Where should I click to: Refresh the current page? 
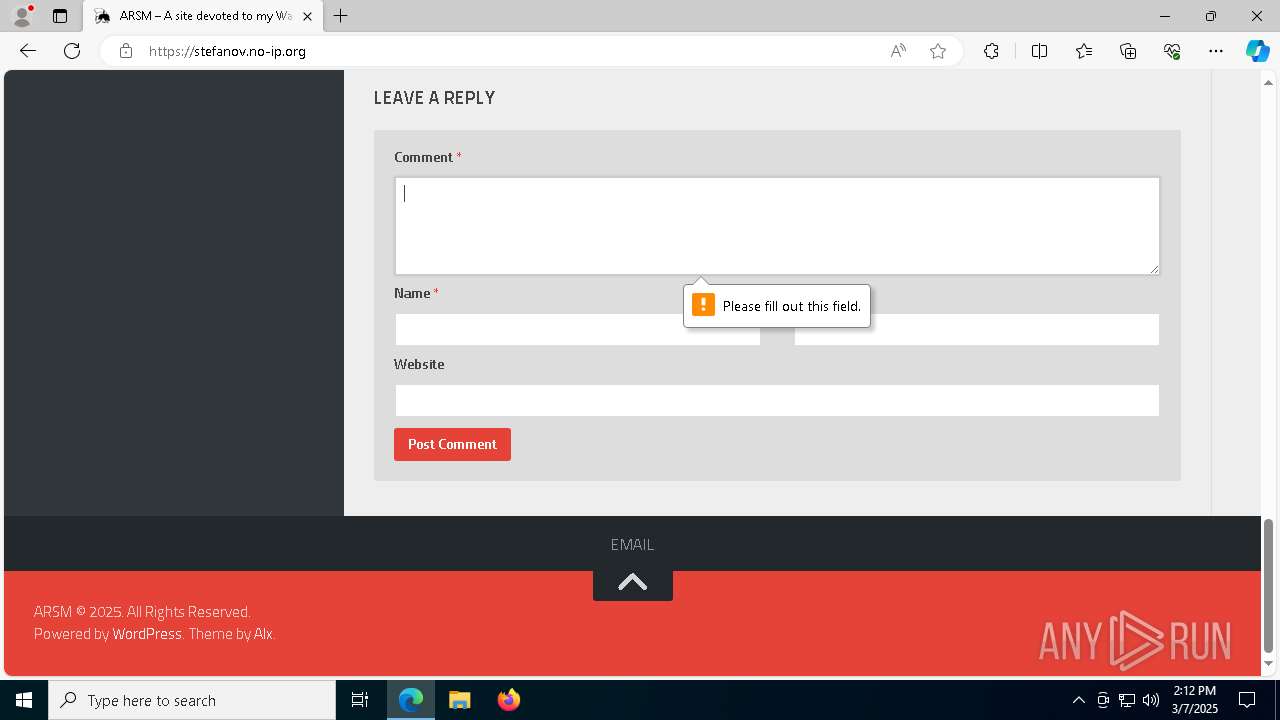click(72, 51)
